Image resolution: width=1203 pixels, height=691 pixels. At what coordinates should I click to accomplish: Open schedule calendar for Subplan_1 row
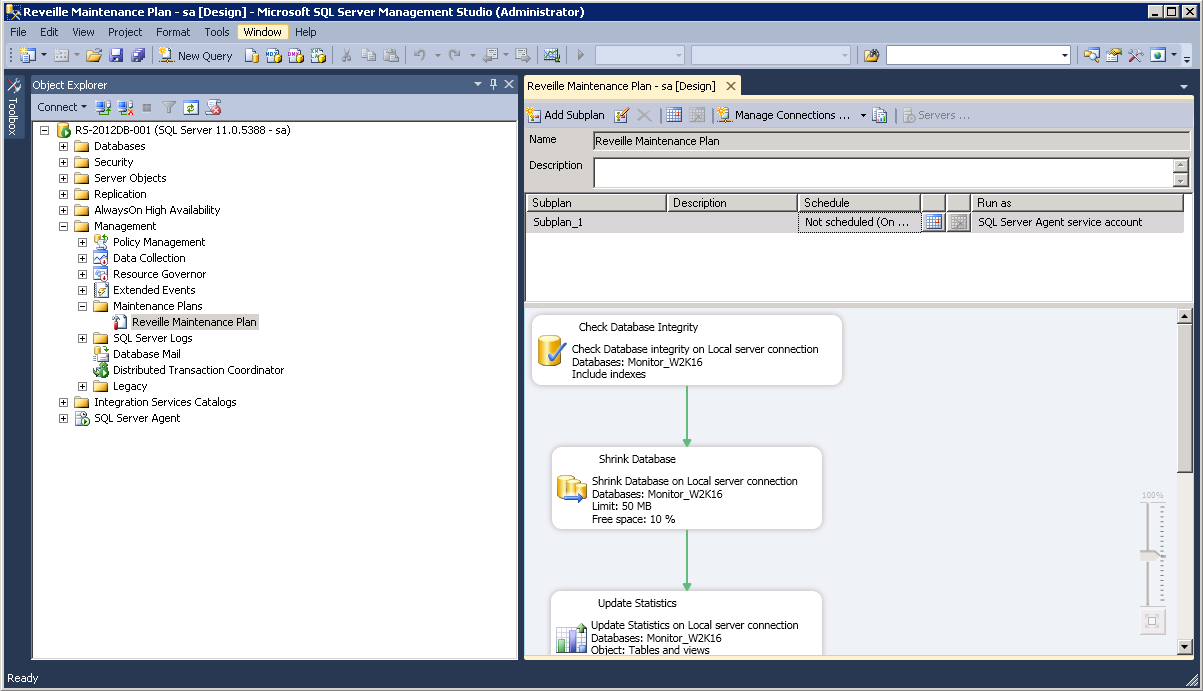pyautogui.click(x=933, y=222)
